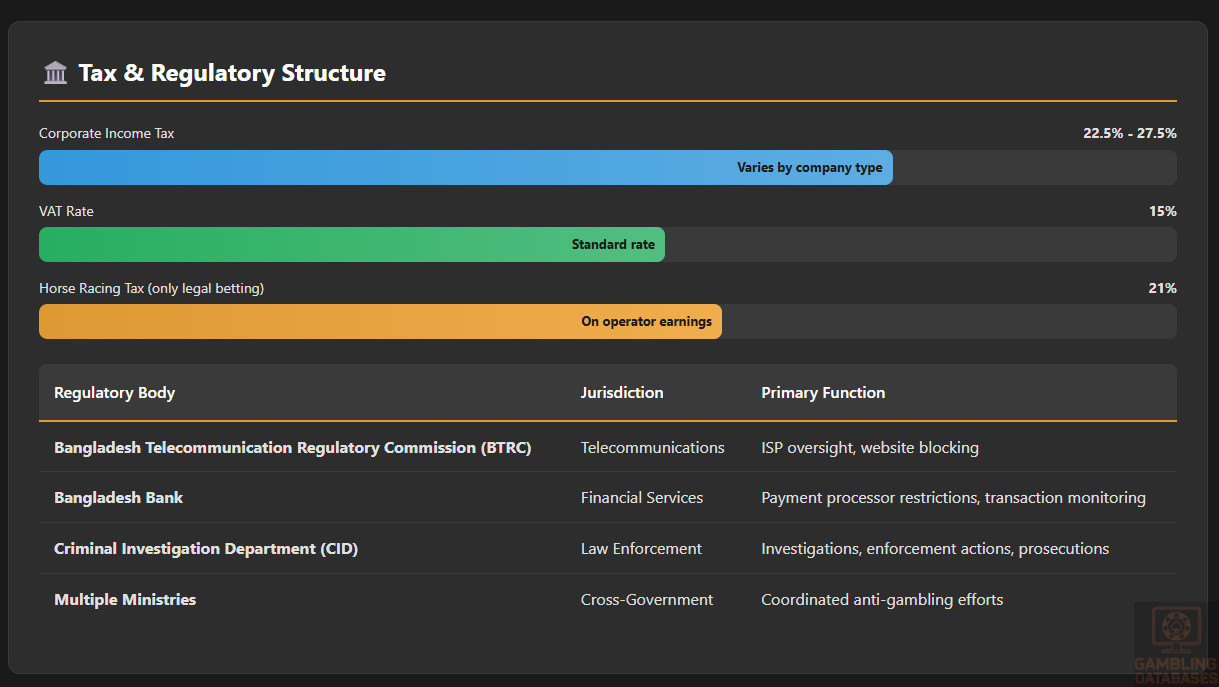
Task: Click the Coordinated anti-gambling efforts cell
Action: point(881,600)
